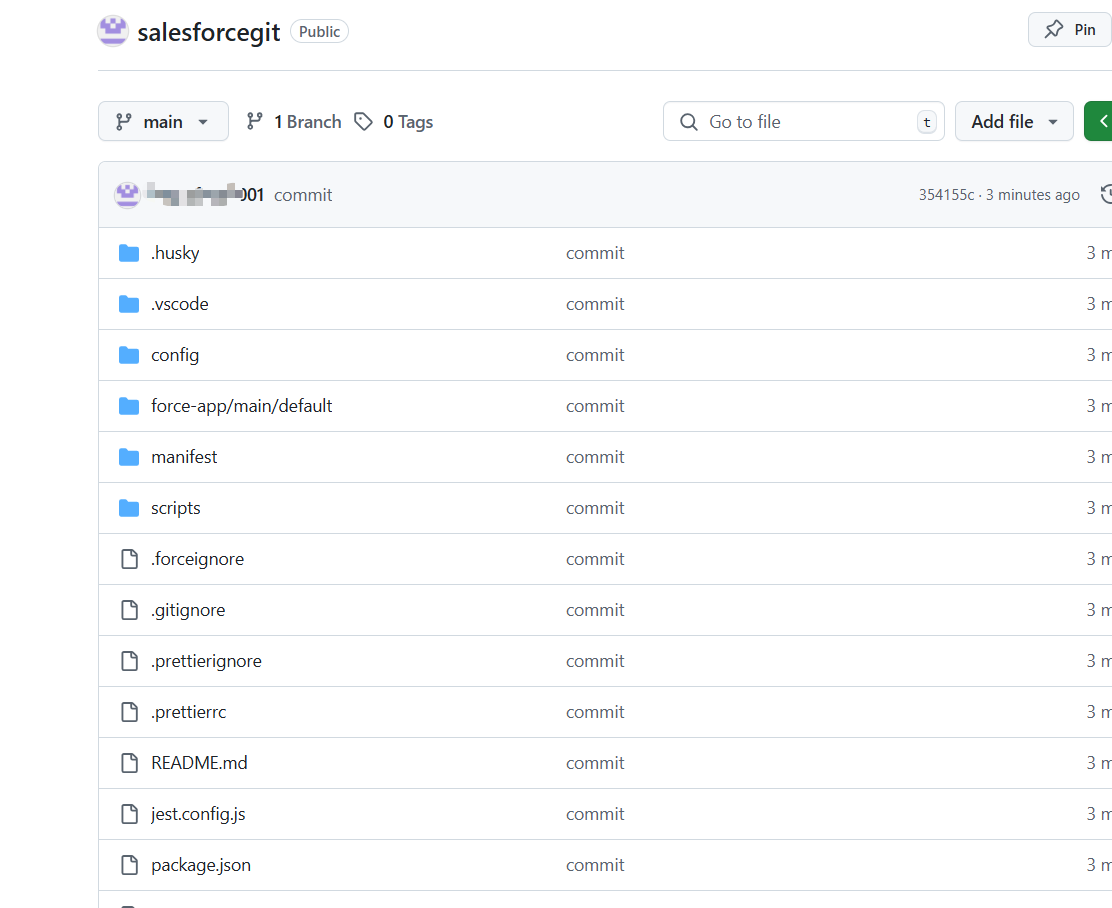Open the commit message in the config row
This screenshot has width=1112, height=908.
[x=595, y=355]
